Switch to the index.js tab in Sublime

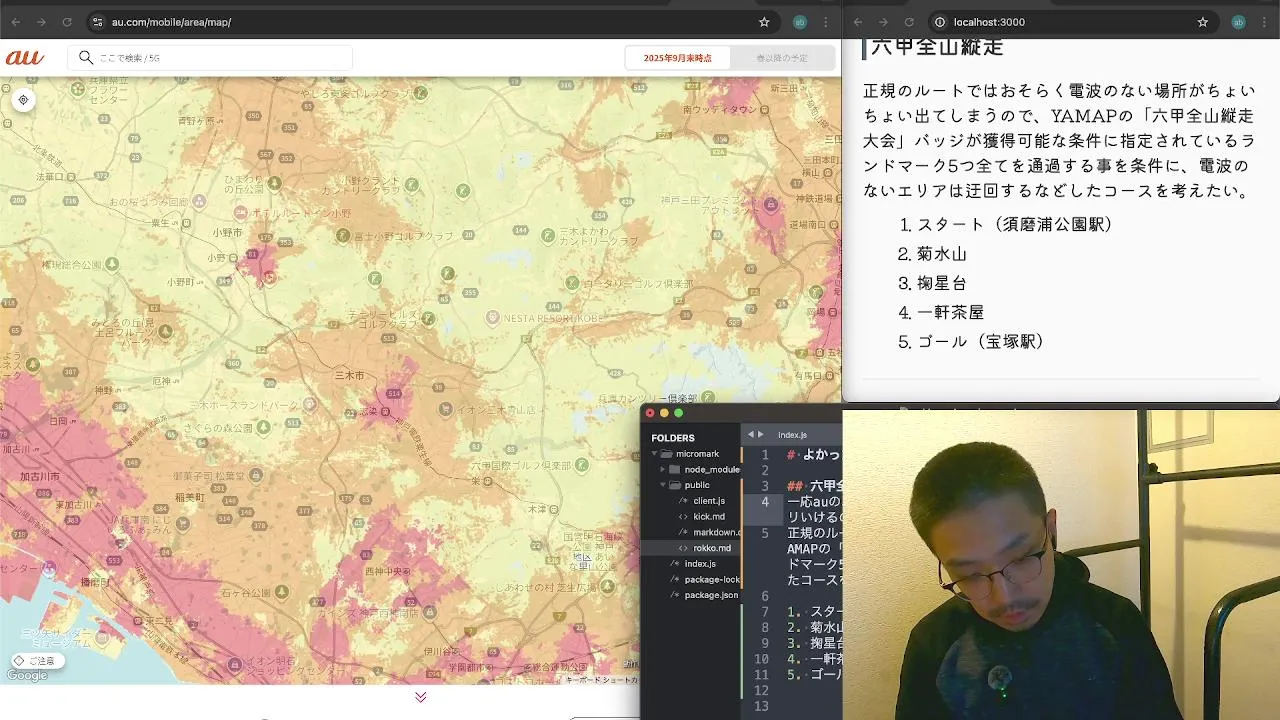(792, 435)
